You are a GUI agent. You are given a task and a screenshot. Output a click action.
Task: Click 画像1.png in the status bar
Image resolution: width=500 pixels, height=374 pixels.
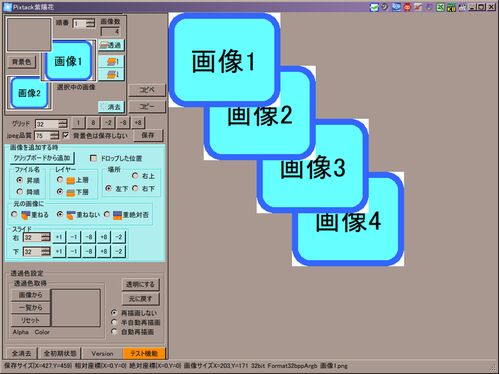tap(334, 366)
